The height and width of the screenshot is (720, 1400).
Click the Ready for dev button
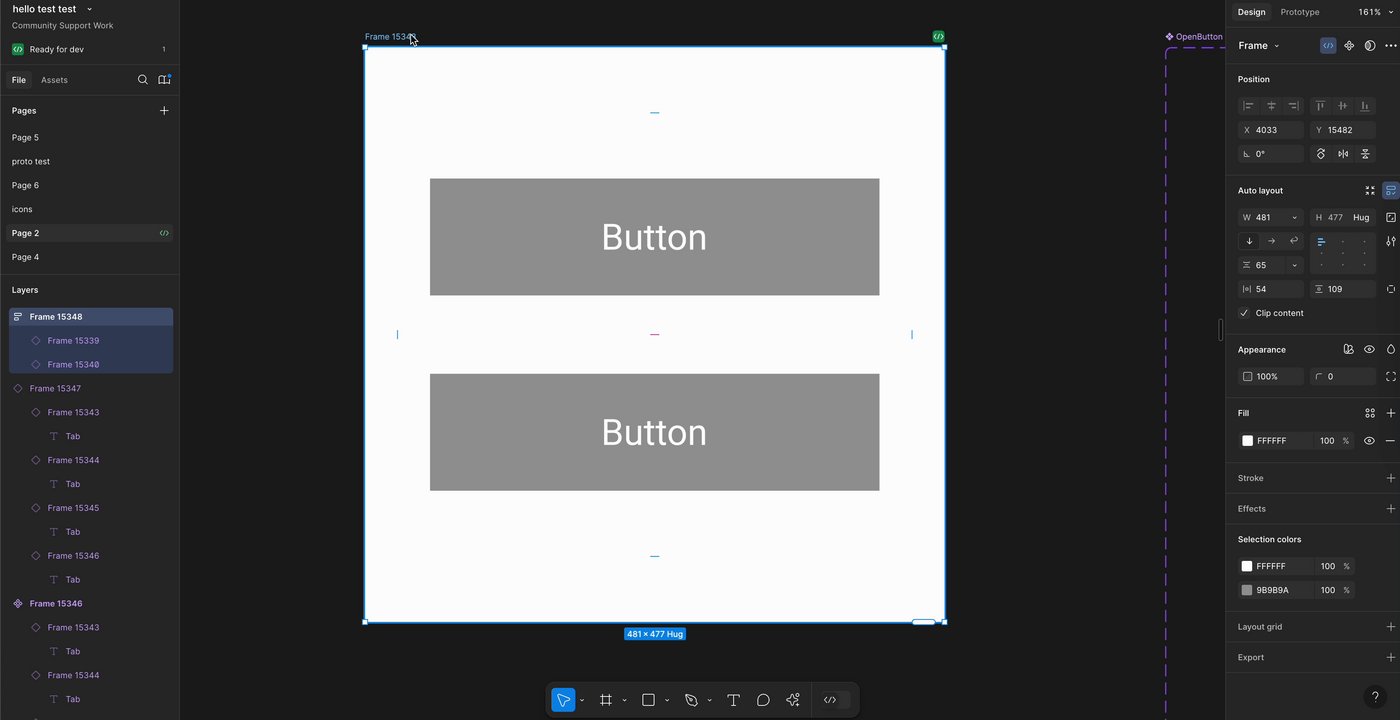(56, 49)
